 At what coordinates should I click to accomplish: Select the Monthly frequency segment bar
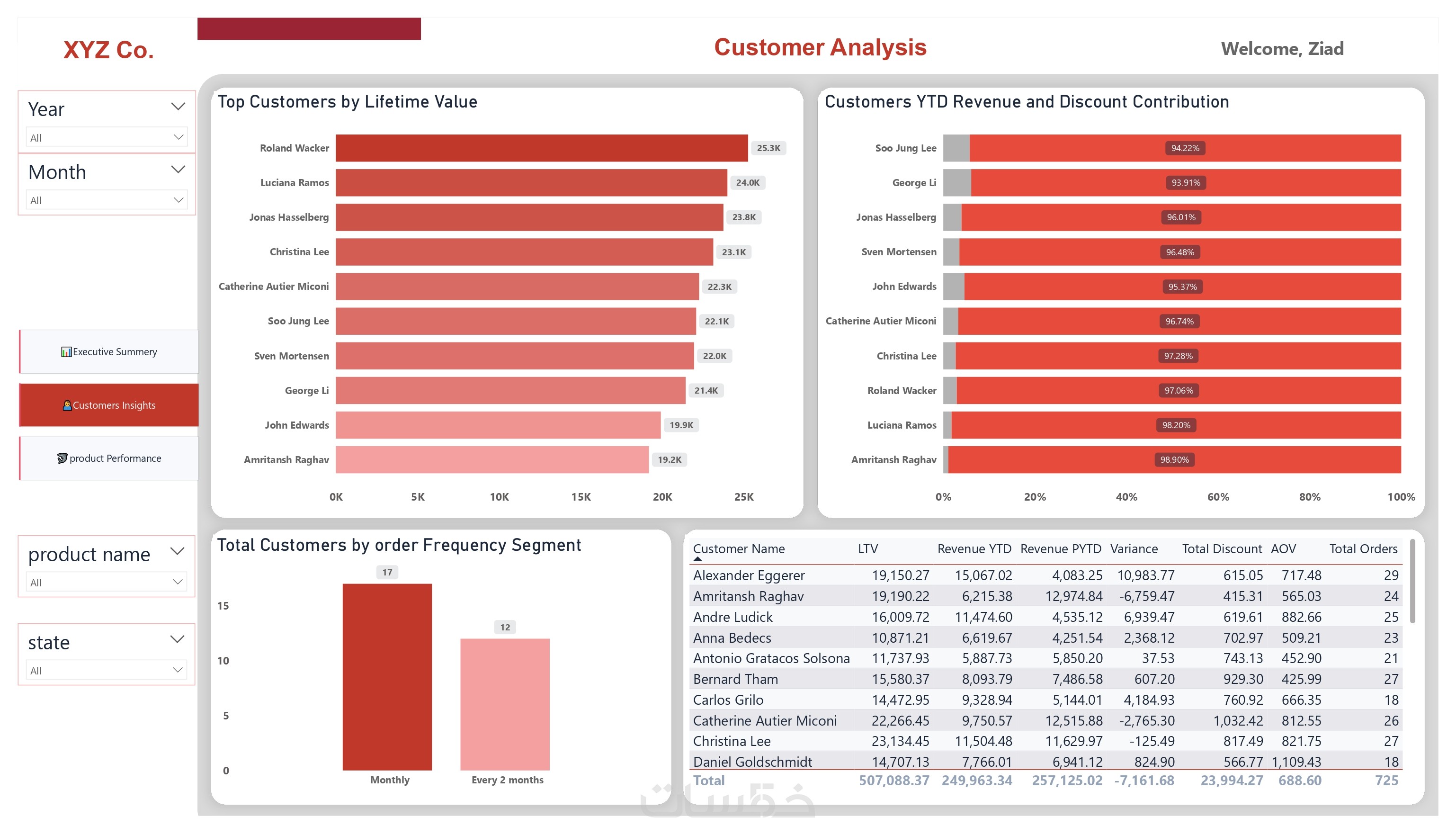point(387,677)
